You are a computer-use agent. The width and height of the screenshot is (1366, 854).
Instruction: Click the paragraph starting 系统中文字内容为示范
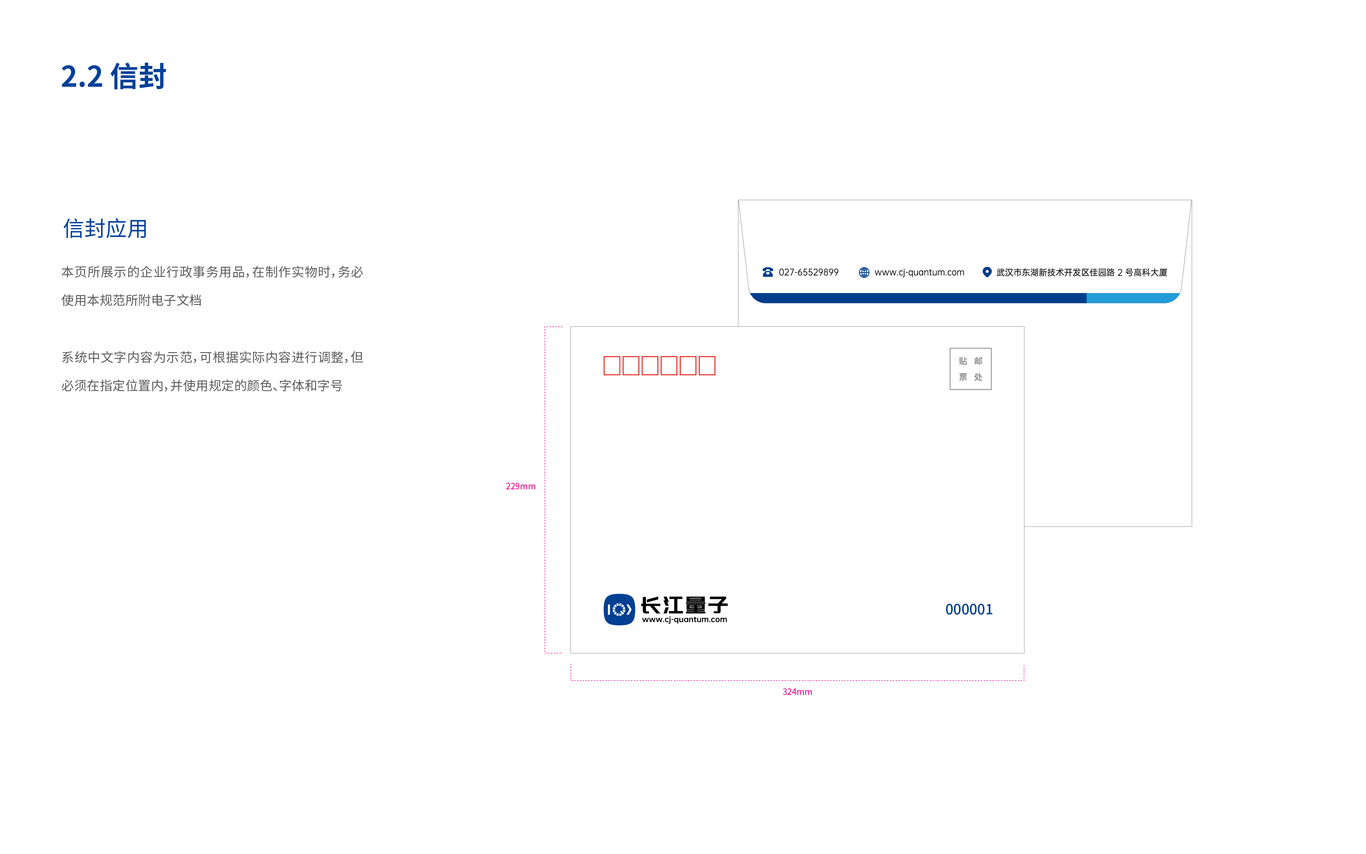[x=212, y=371]
